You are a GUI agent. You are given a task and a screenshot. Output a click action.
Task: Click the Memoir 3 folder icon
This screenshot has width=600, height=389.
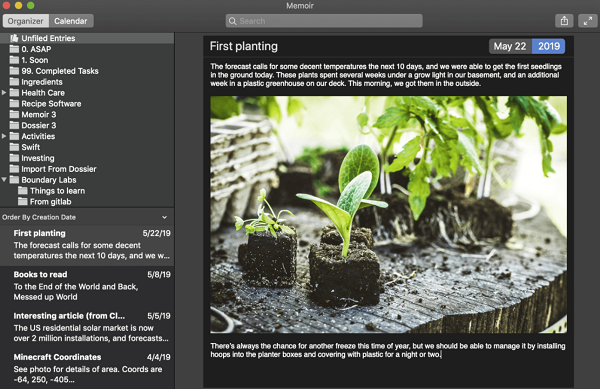tap(14, 114)
